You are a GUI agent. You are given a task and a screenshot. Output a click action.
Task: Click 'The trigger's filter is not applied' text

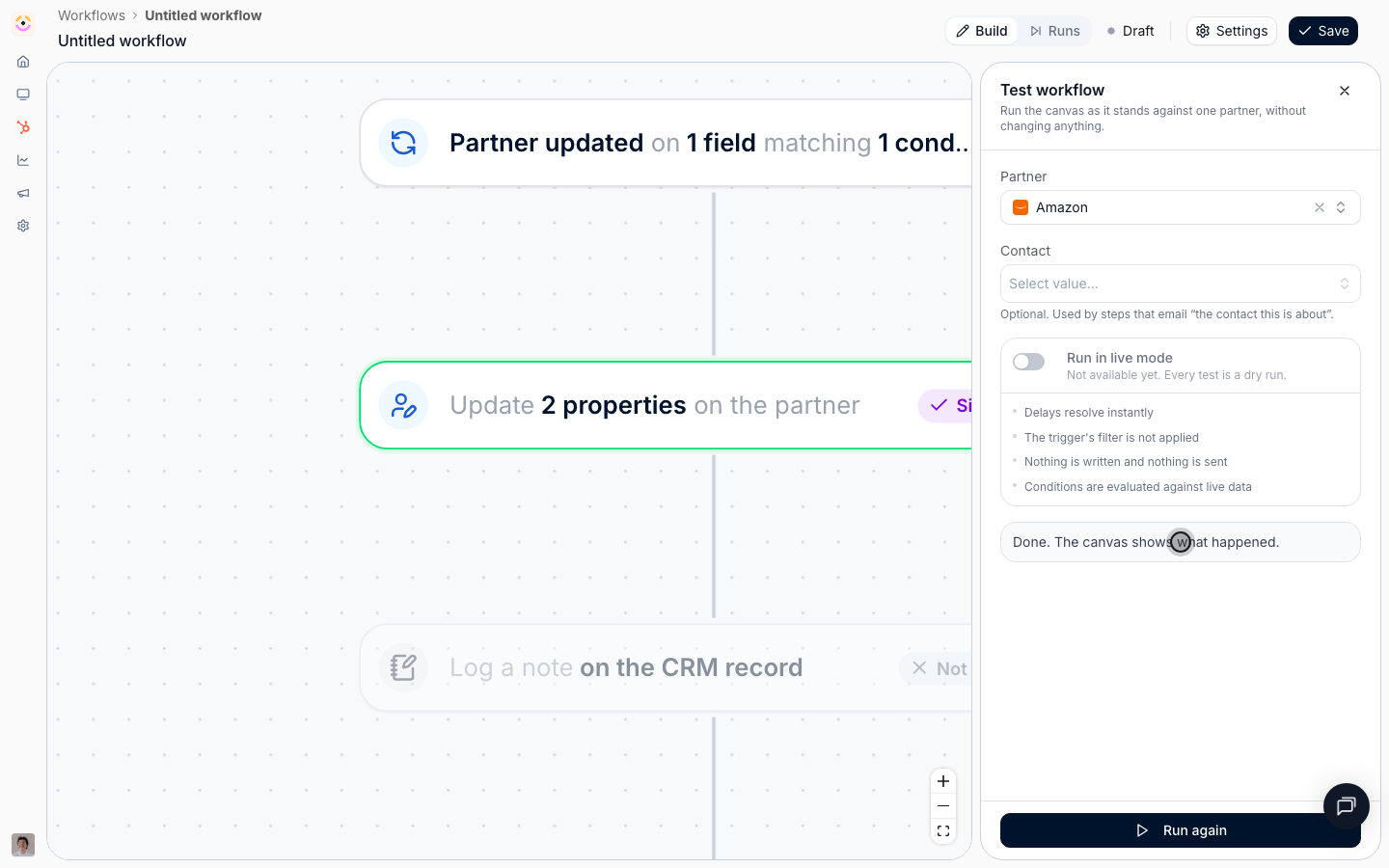point(1111,438)
